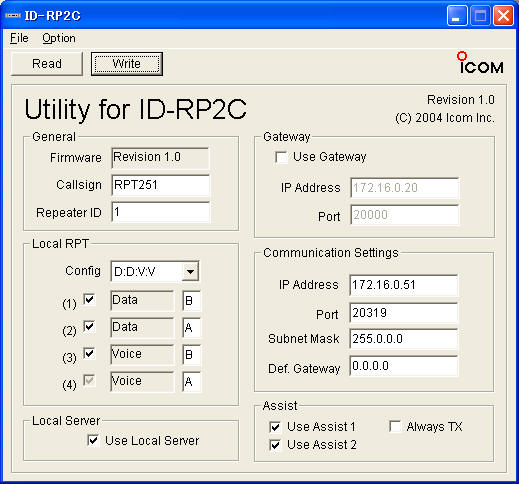Click the Data field in row (1)

pyautogui.click(x=142, y=300)
